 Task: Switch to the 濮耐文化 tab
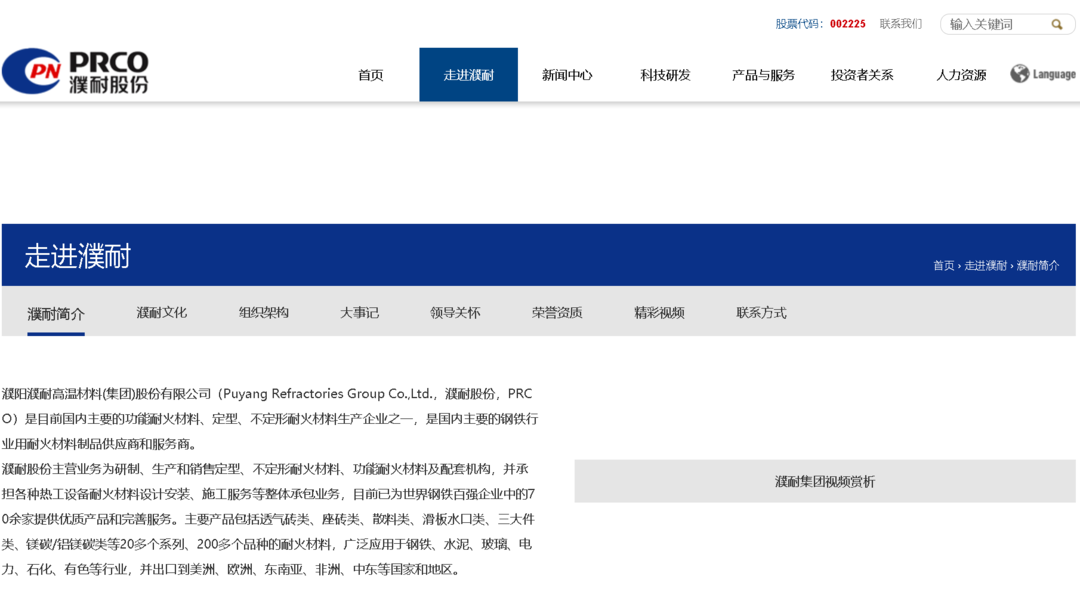tap(161, 313)
